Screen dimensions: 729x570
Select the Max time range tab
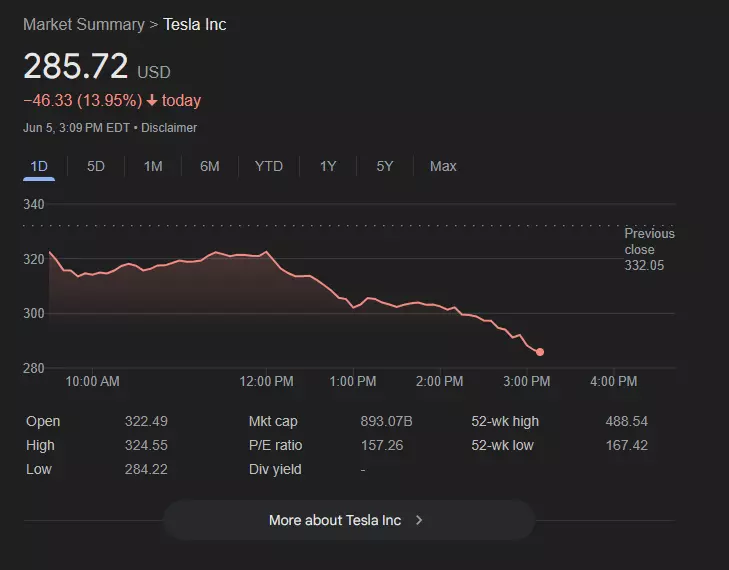[x=443, y=166]
